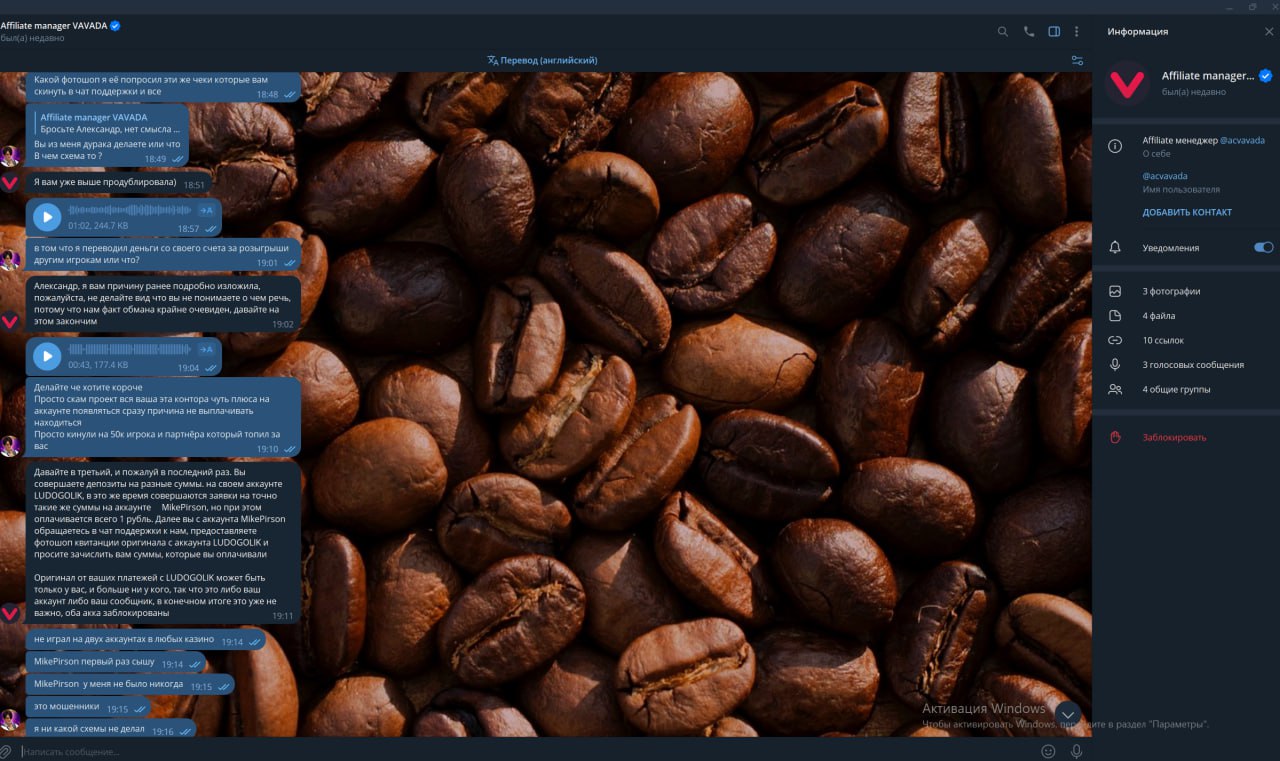
Task: Open the three-dot more options menu
Action: coord(1077,31)
